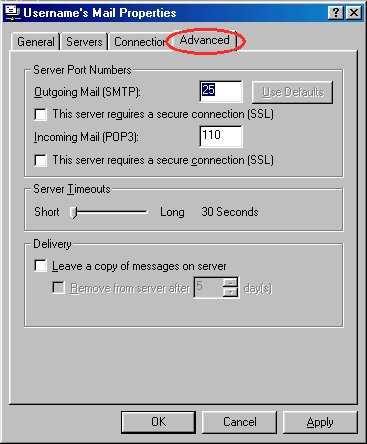Click the question mark help button
Viewport: 367px width, 444px height.
click(336, 13)
